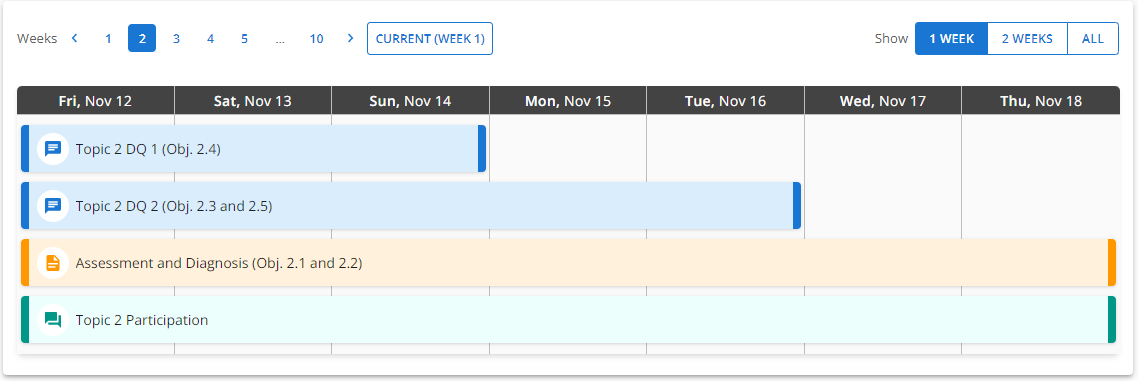Go to next weeks with right chevron
This screenshot has height=381, width=1138.
(x=351, y=38)
